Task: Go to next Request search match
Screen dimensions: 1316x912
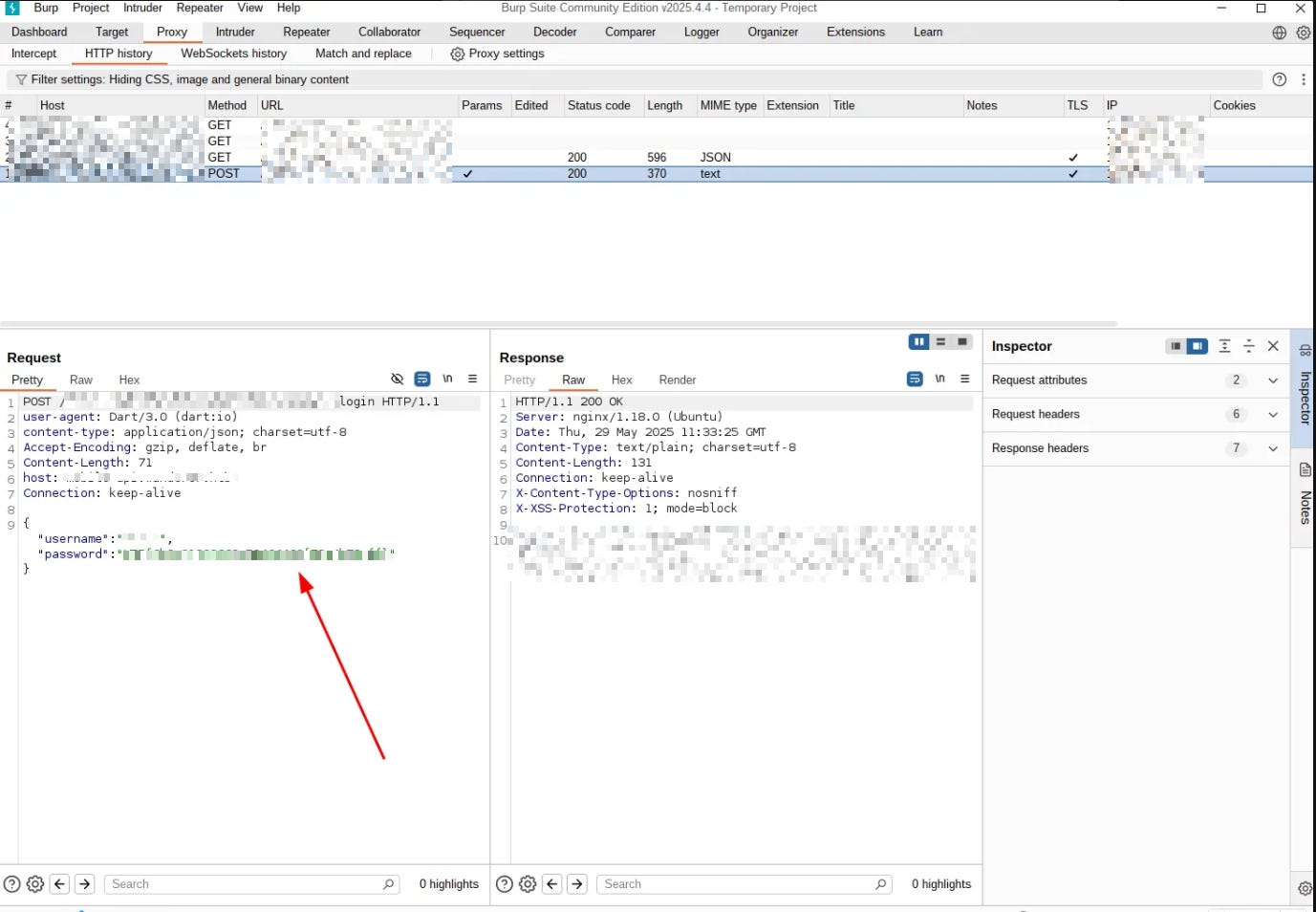Action: click(85, 885)
